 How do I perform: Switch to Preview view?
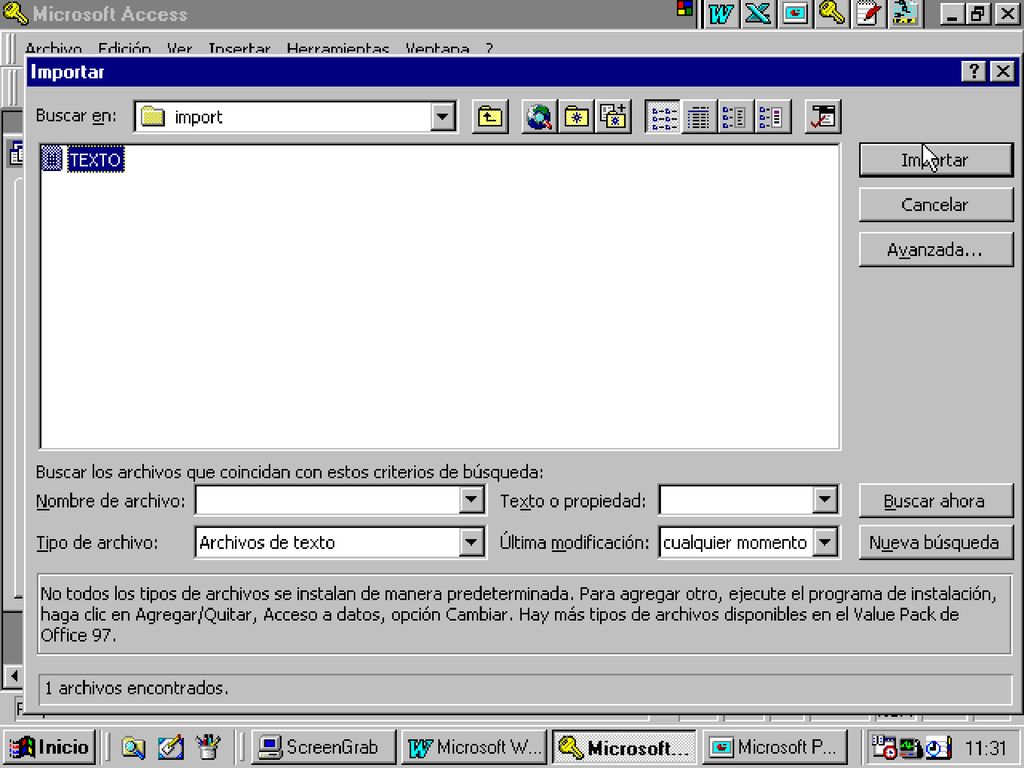coord(773,117)
